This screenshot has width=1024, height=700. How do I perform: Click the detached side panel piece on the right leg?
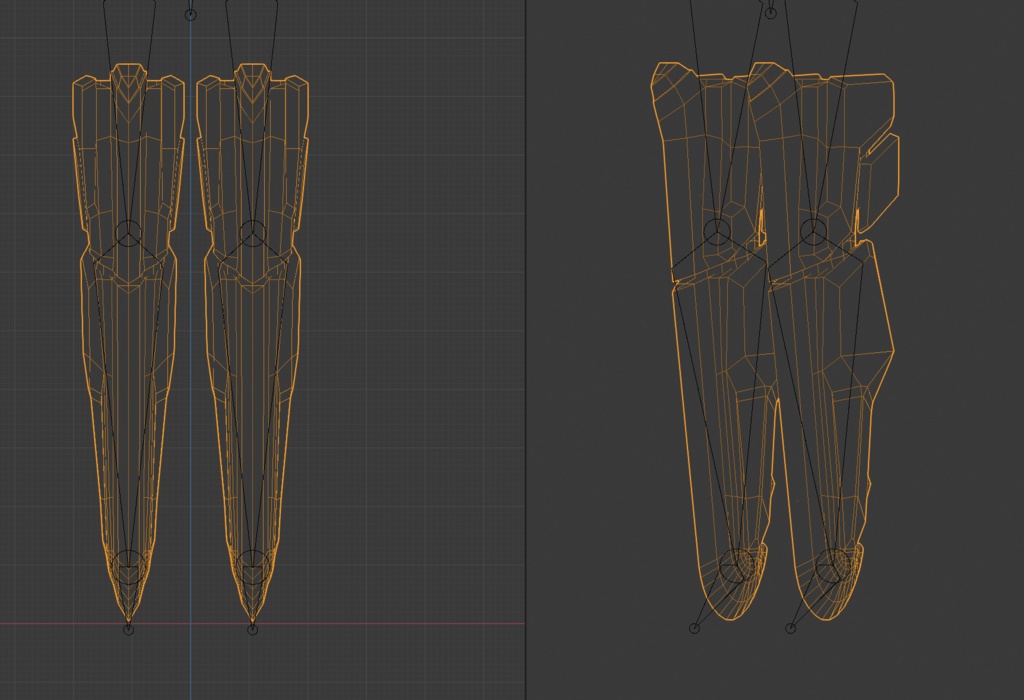884,175
